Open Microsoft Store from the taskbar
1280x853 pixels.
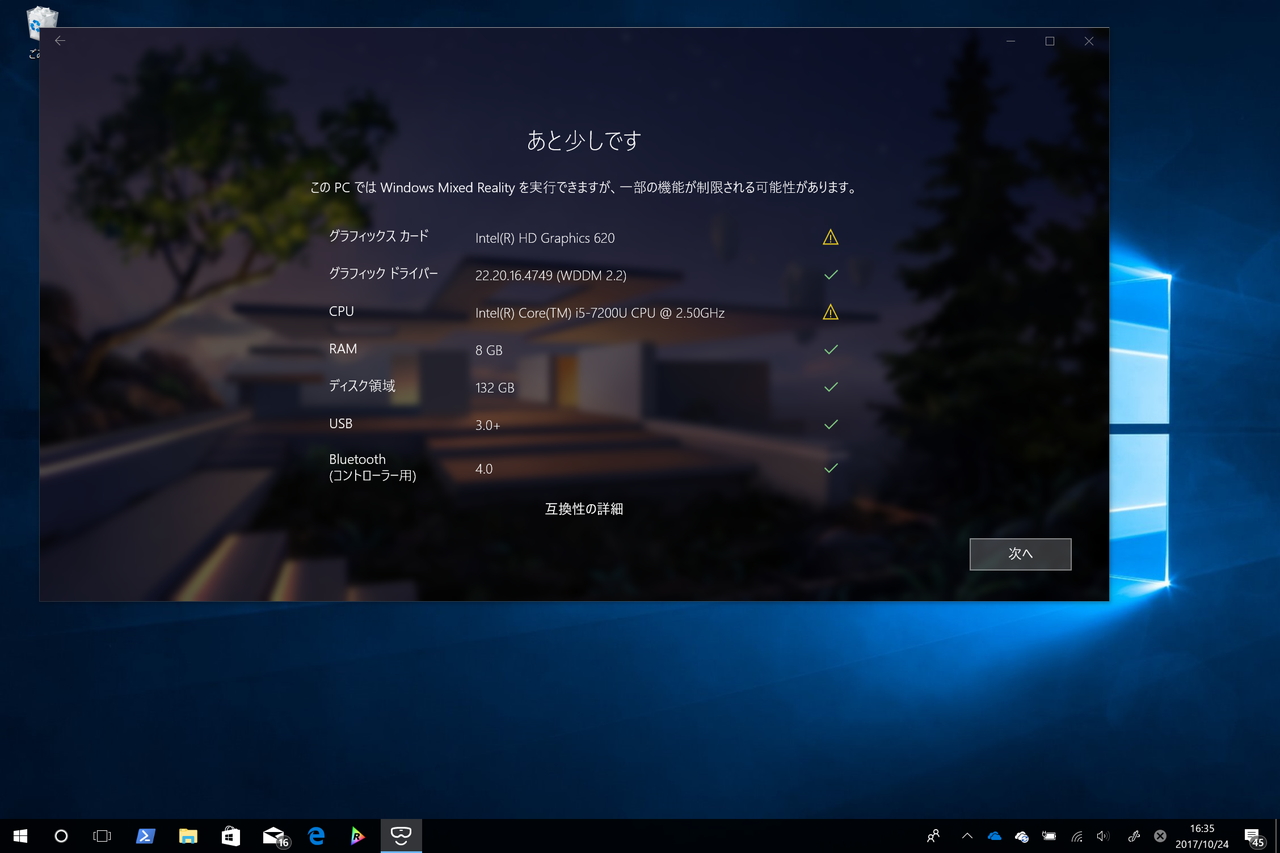230,836
